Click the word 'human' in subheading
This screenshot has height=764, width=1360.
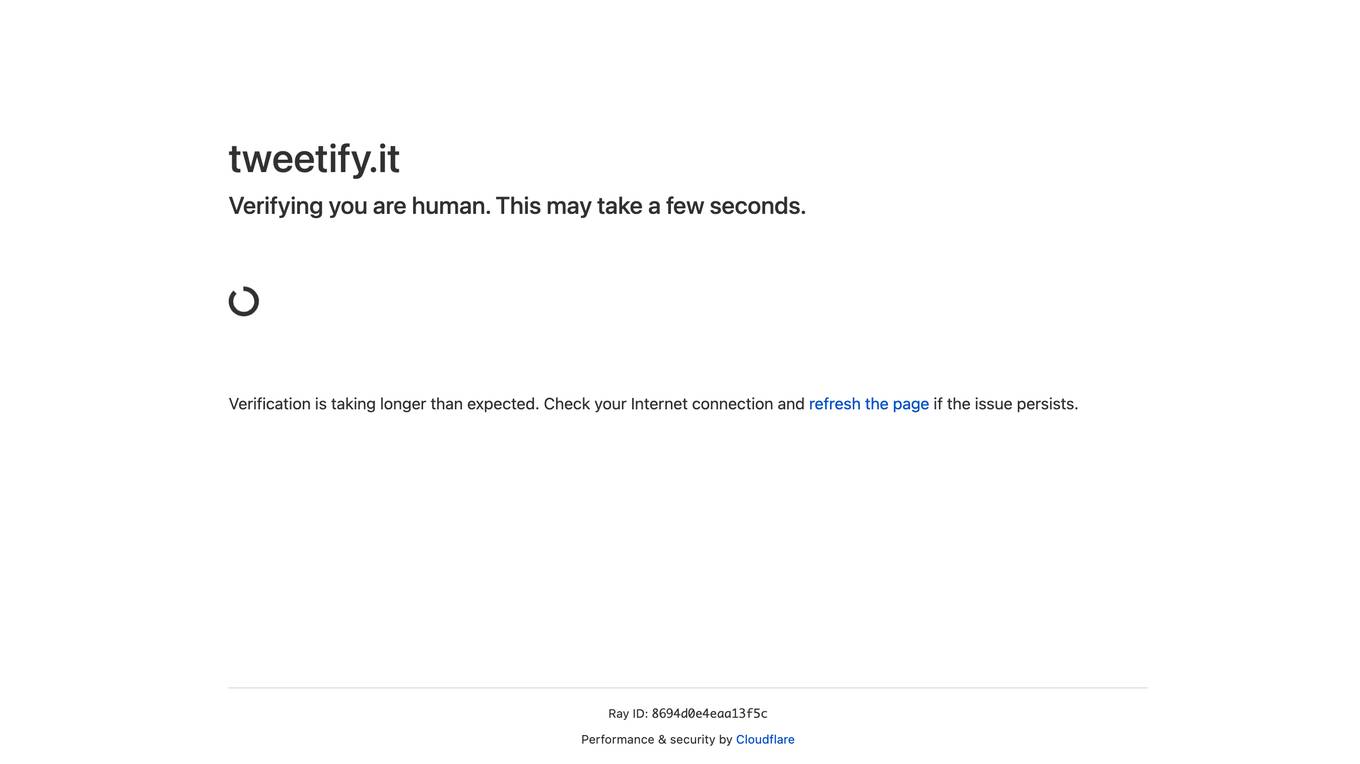451,206
